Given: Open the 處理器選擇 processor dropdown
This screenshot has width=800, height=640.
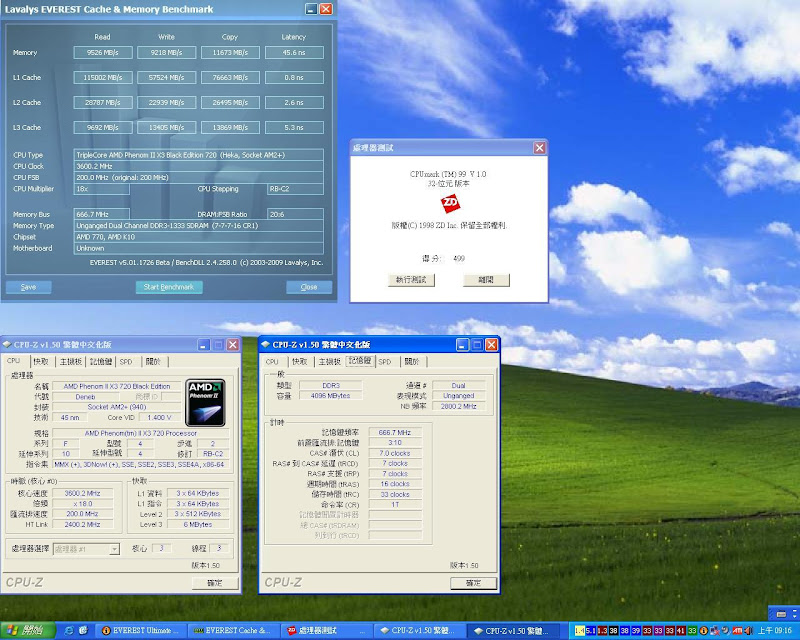Looking at the screenshot, I should coord(89,549).
